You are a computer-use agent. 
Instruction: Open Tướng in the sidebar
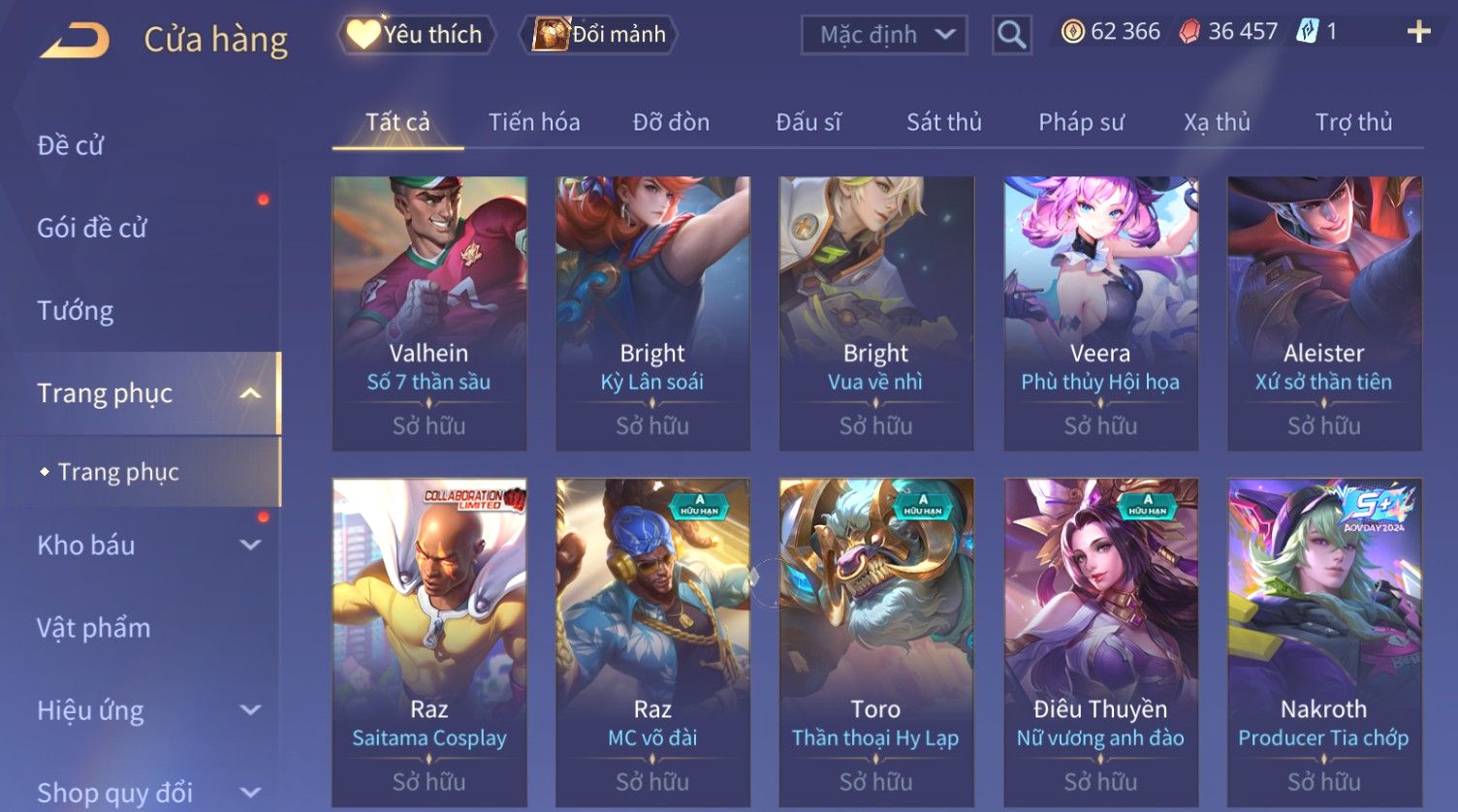pos(76,311)
